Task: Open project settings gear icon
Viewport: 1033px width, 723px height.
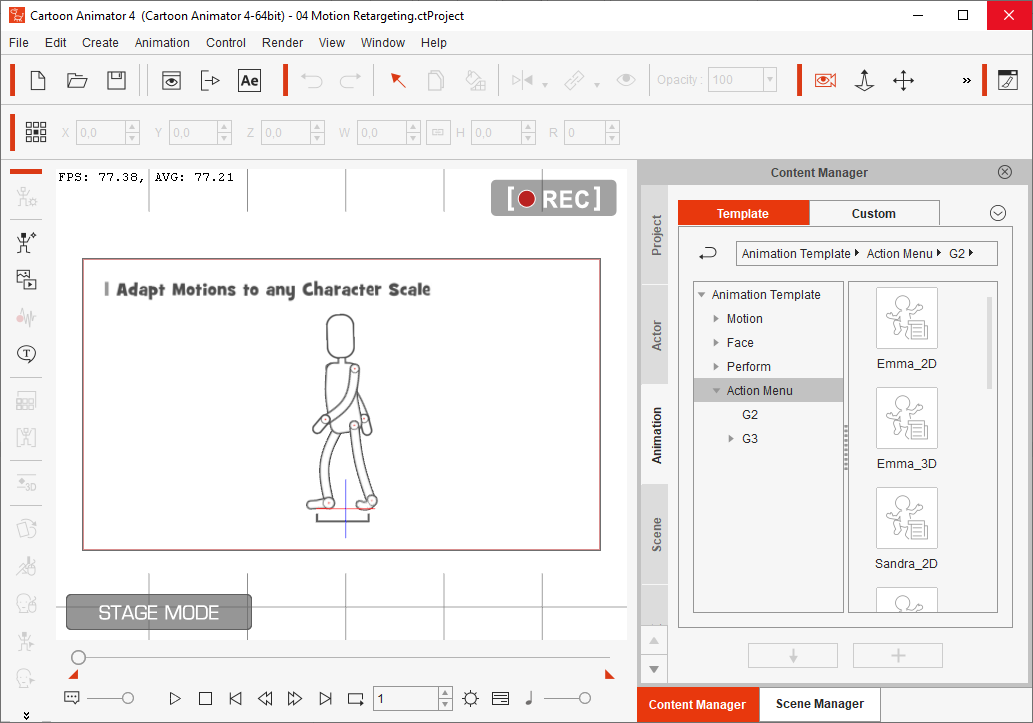Action: [x=470, y=699]
